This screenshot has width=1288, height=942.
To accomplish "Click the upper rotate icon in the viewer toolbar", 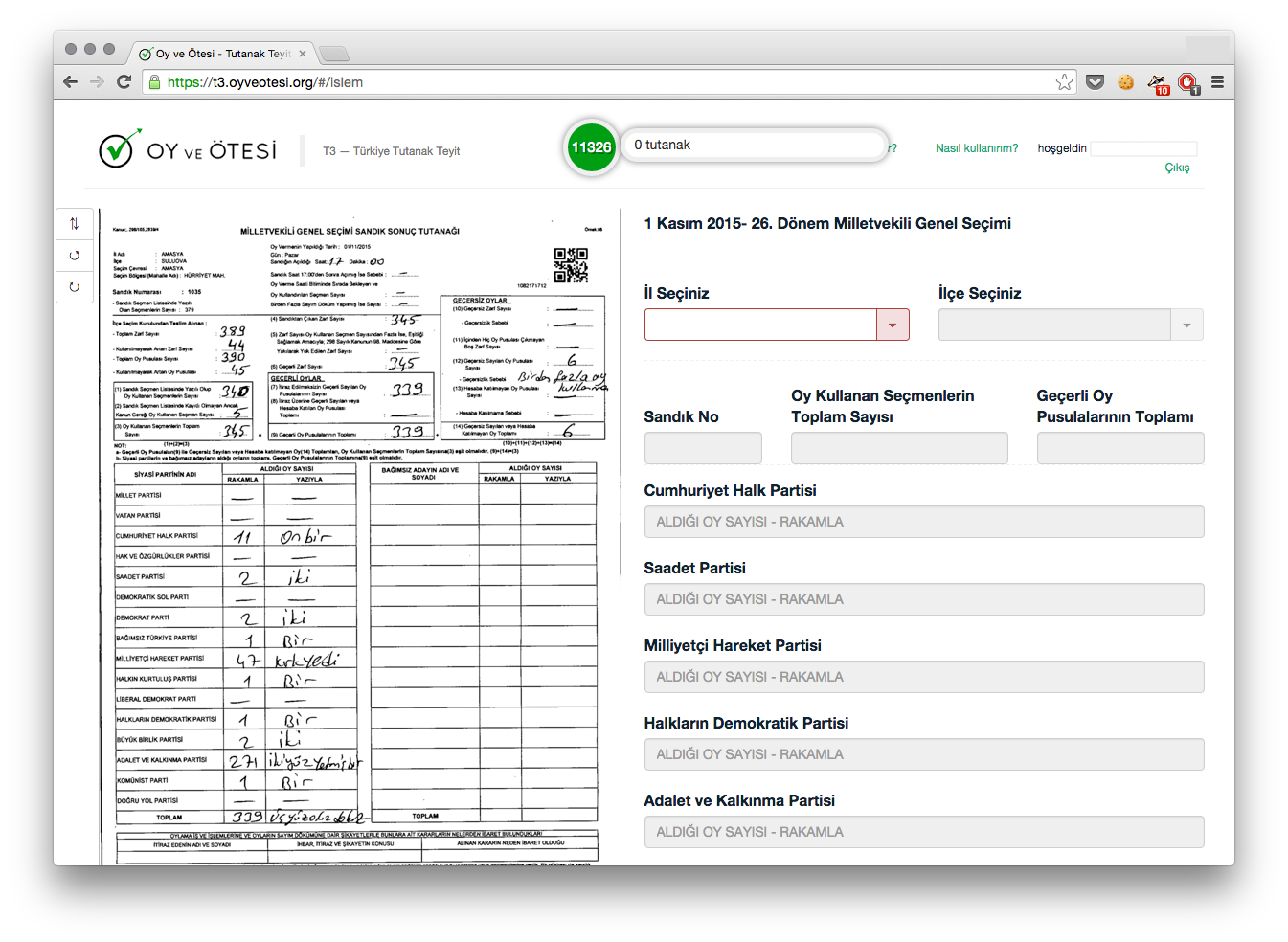I will 74,256.
